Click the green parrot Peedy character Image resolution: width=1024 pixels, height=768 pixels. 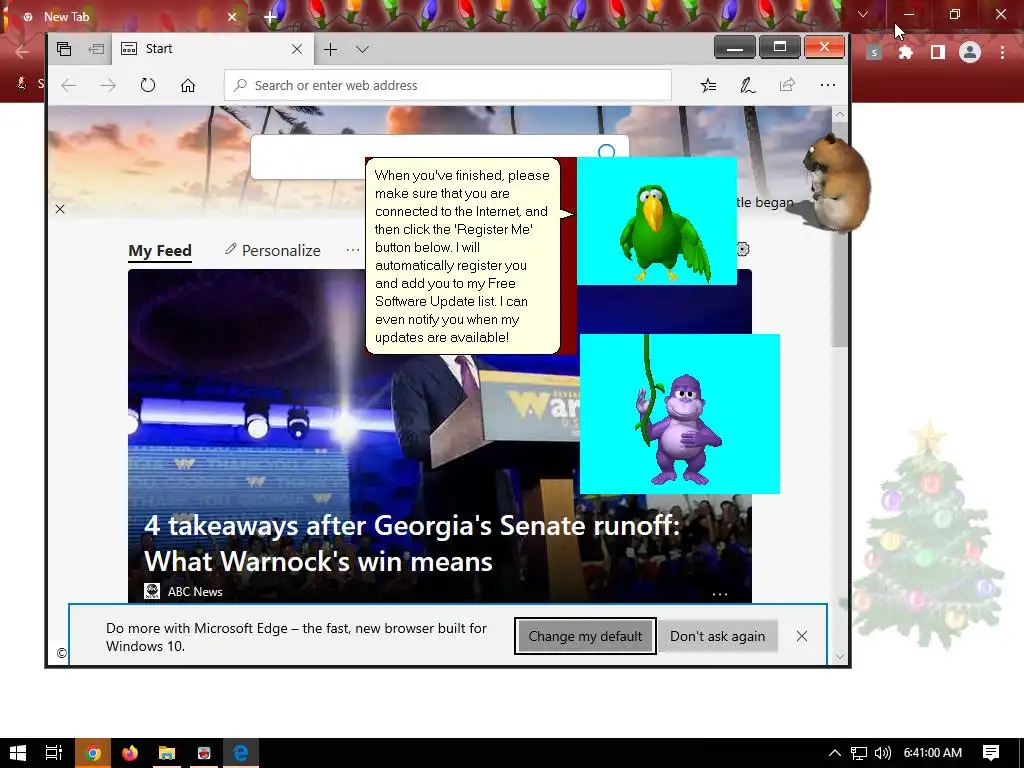[x=663, y=234]
